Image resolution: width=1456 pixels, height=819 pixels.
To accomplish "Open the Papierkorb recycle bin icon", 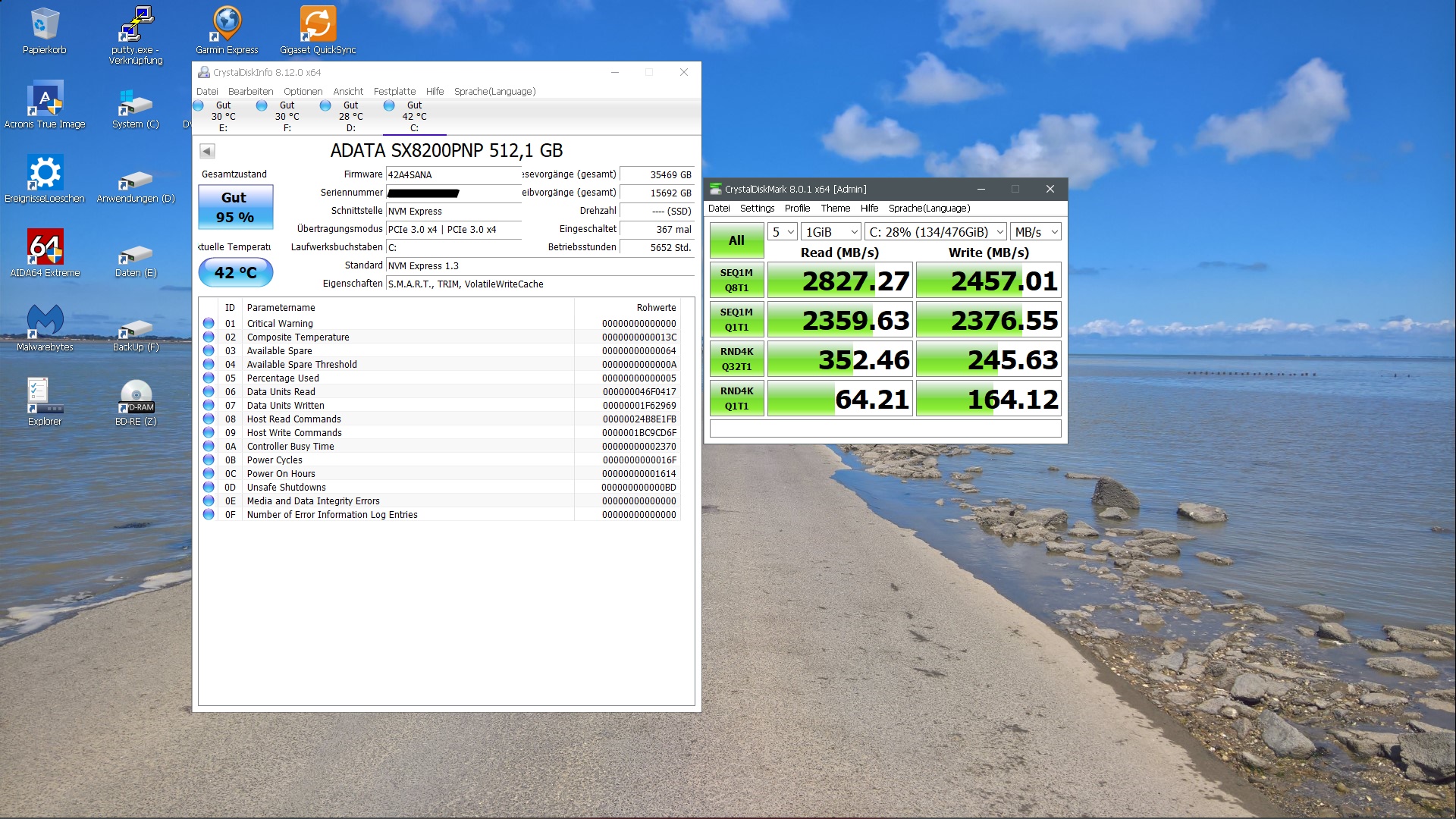I will tap(44, 30).
